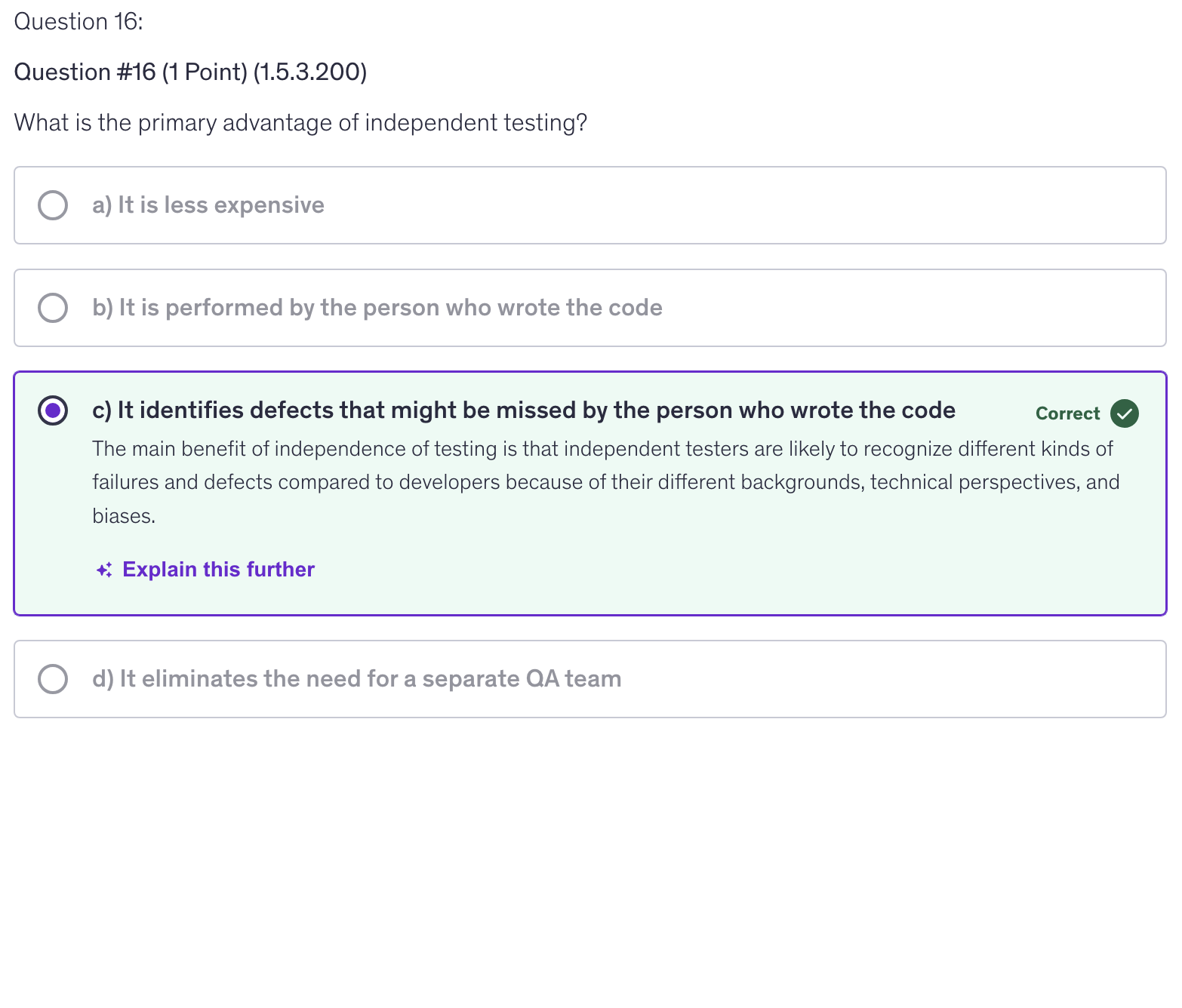The image size is (1182, 1008).
Task: Click the "Question 16:" heading
Action: point(78,22)
